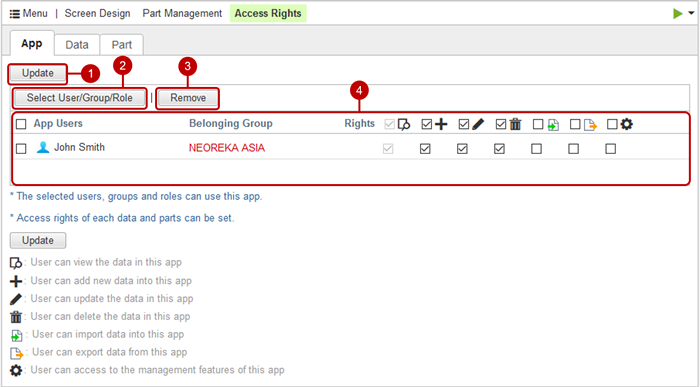Image resolution: width=700 pixels, height=387 pixels.
Task: Toggle John Smith's delete-data right checkbox
Action: point(499,149)
